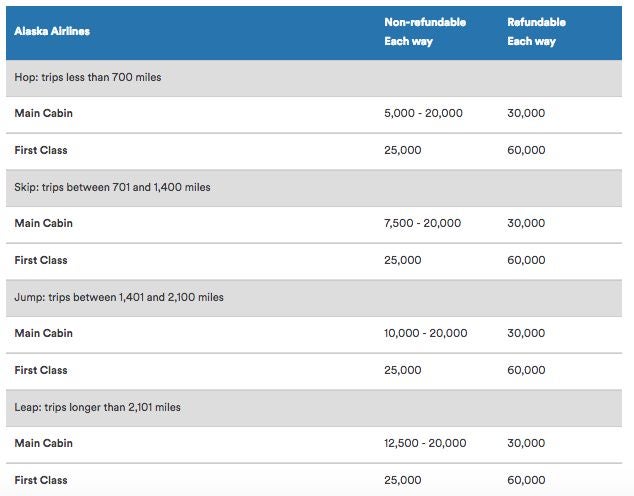This screenshot has width=634, height=496.
Task: Click the 12,500 - 20,000 value
Action: [425, 443]
